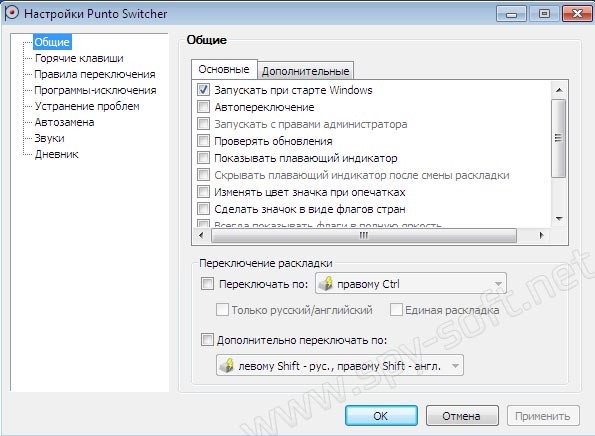
Task: Open Горячие клавиши section
Action: click(79, 58)
